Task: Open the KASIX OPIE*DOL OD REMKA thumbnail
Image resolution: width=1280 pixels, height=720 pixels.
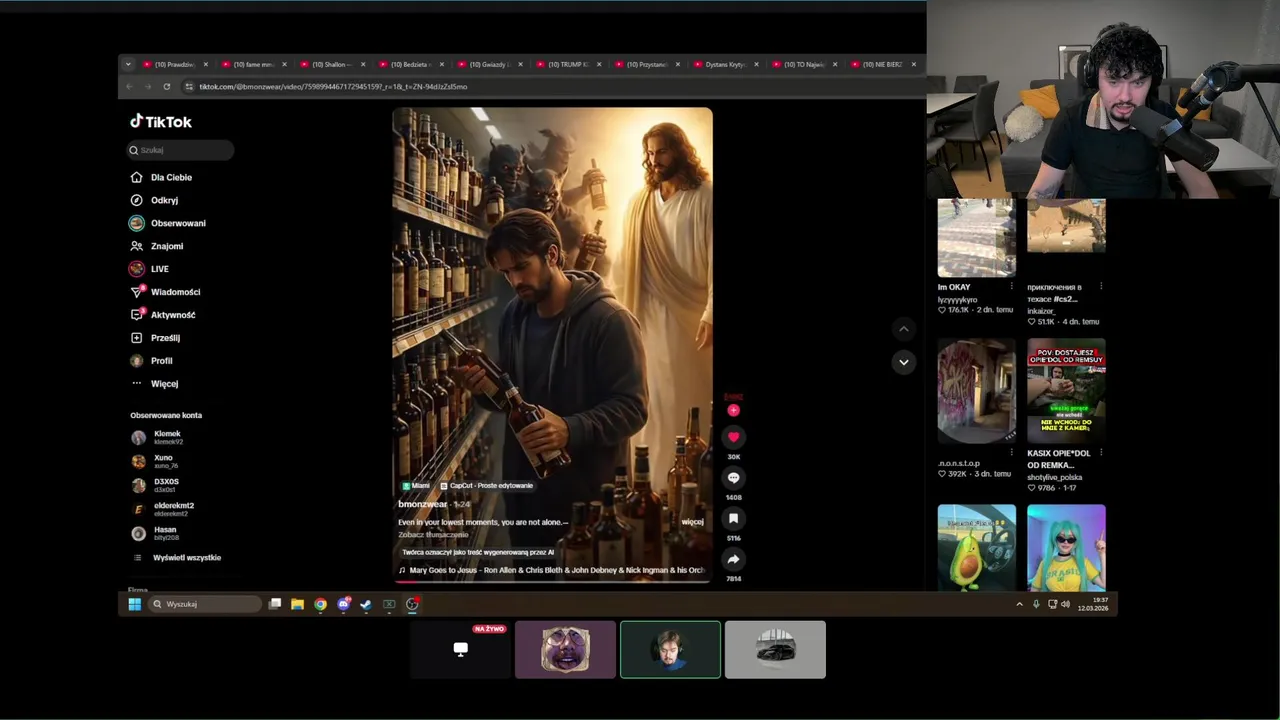Action: coord(1066,391)
